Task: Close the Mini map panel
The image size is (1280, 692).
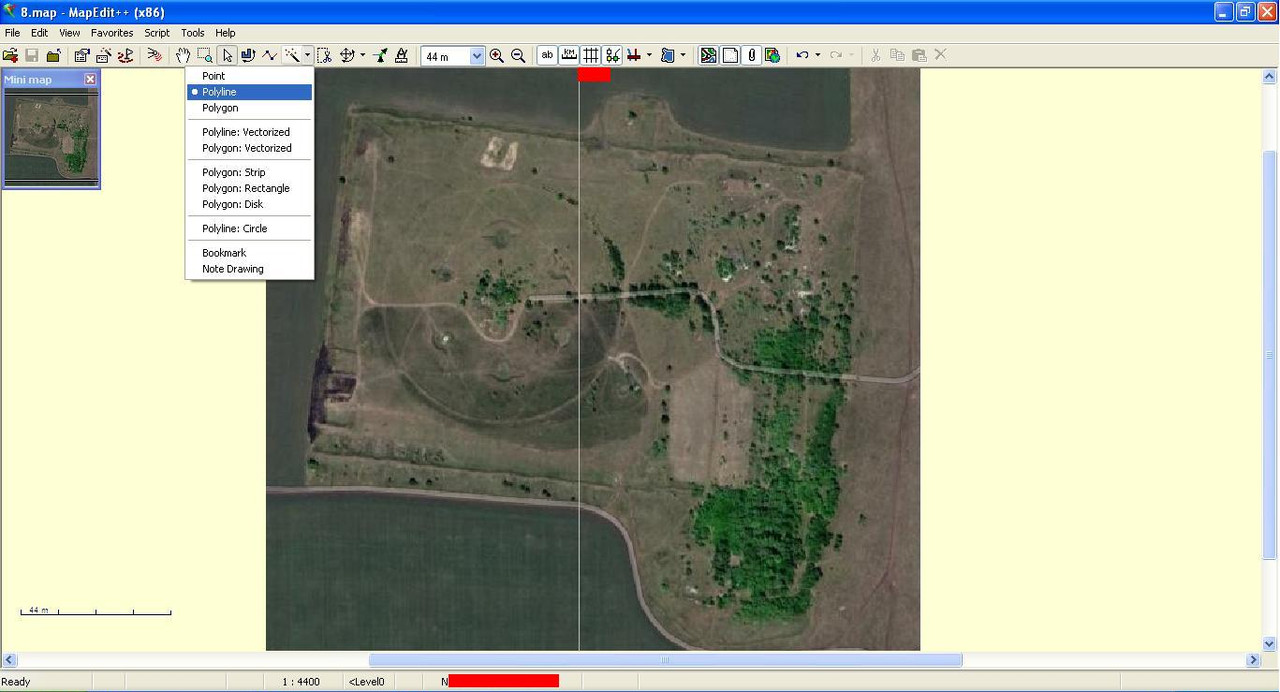Action: coord(90,80)
